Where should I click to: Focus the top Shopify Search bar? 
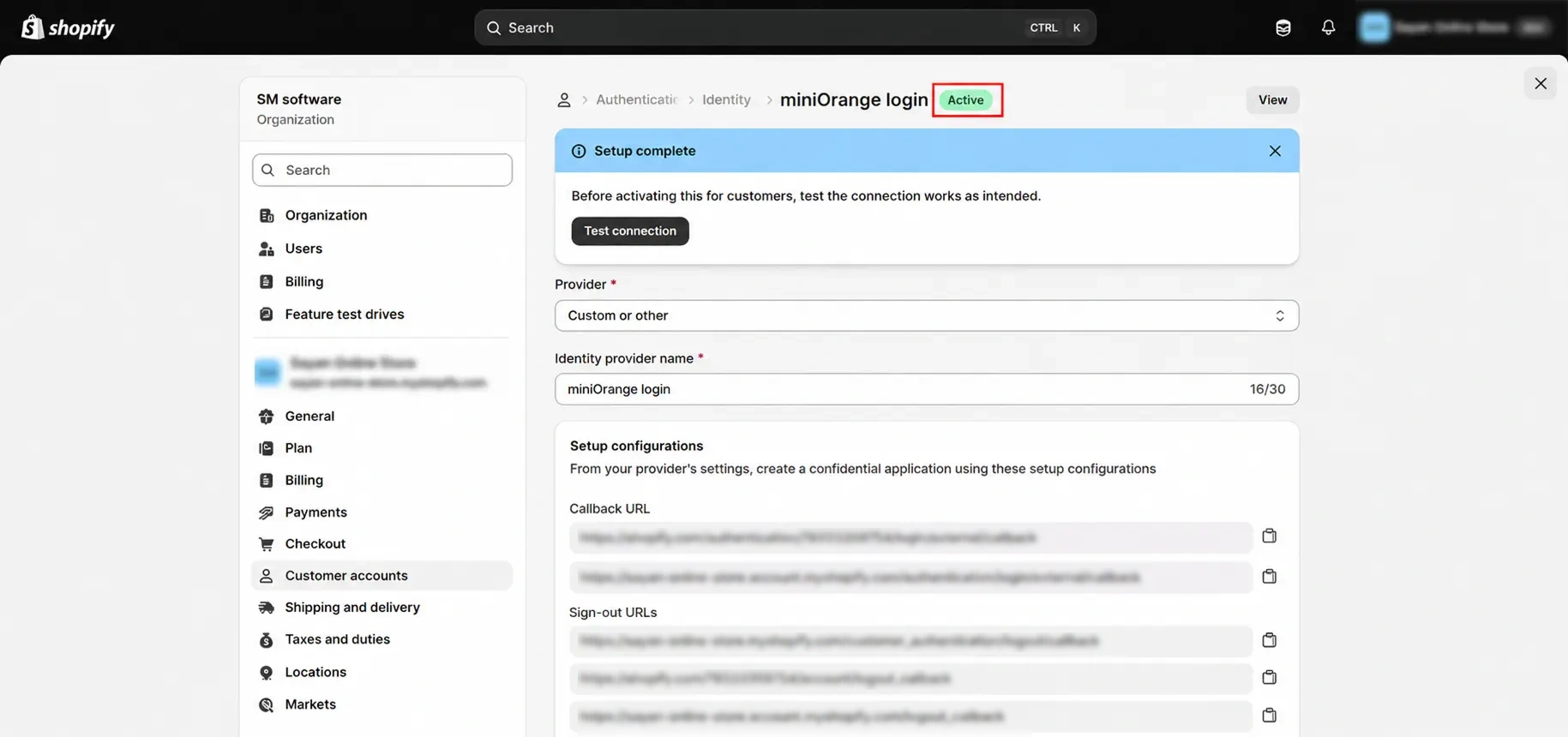pos(785,27)
